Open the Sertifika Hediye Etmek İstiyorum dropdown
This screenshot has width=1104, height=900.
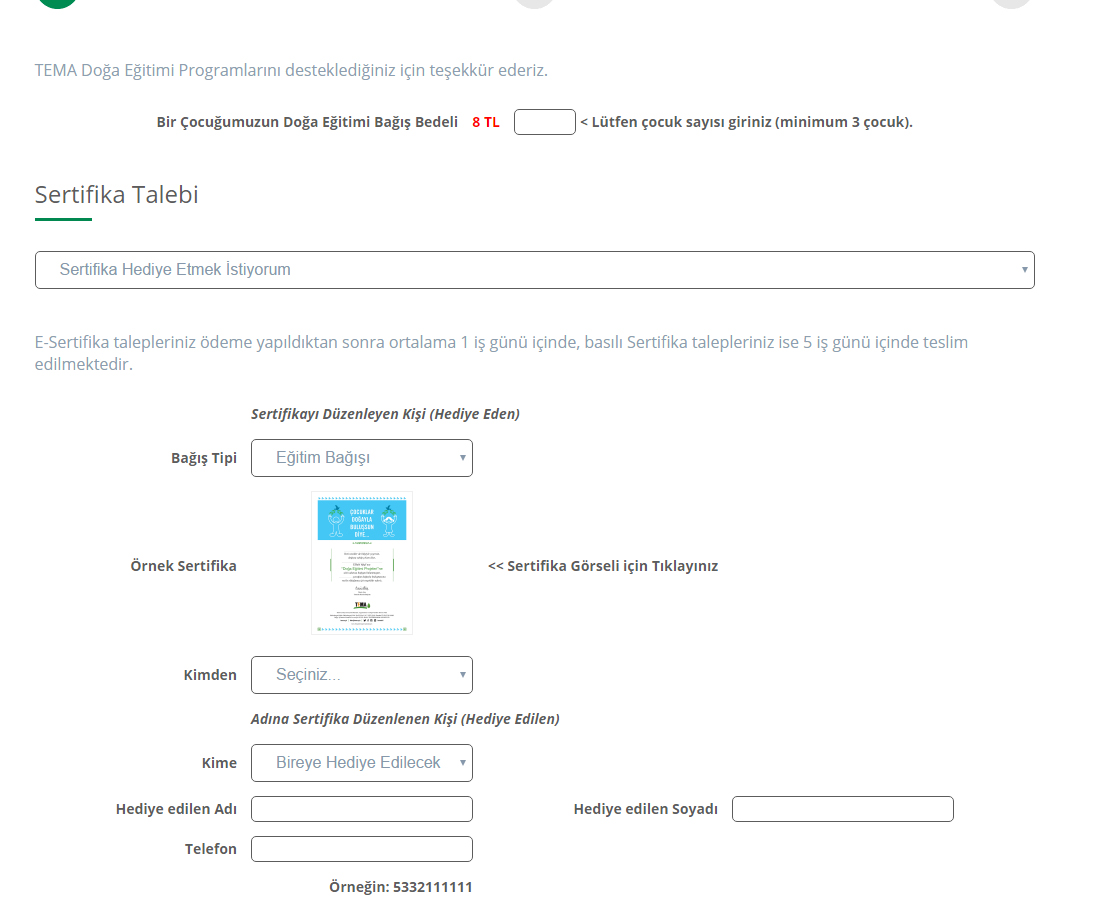click(x=534, y=270)
